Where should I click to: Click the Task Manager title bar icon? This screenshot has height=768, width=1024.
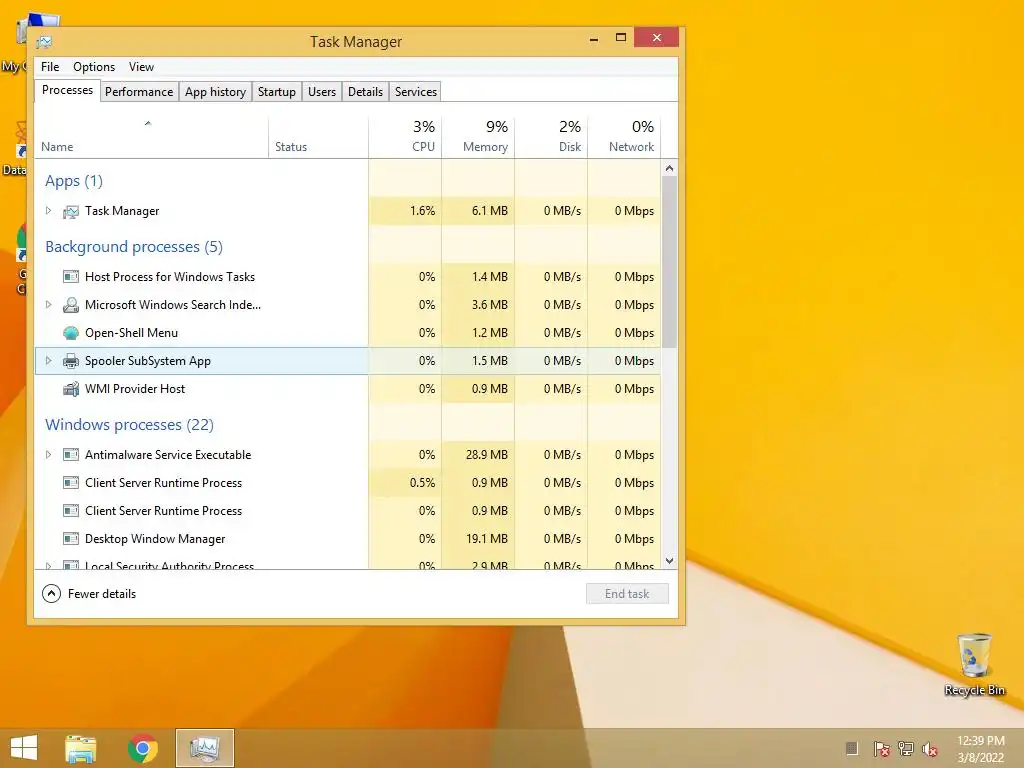[44, 42]
